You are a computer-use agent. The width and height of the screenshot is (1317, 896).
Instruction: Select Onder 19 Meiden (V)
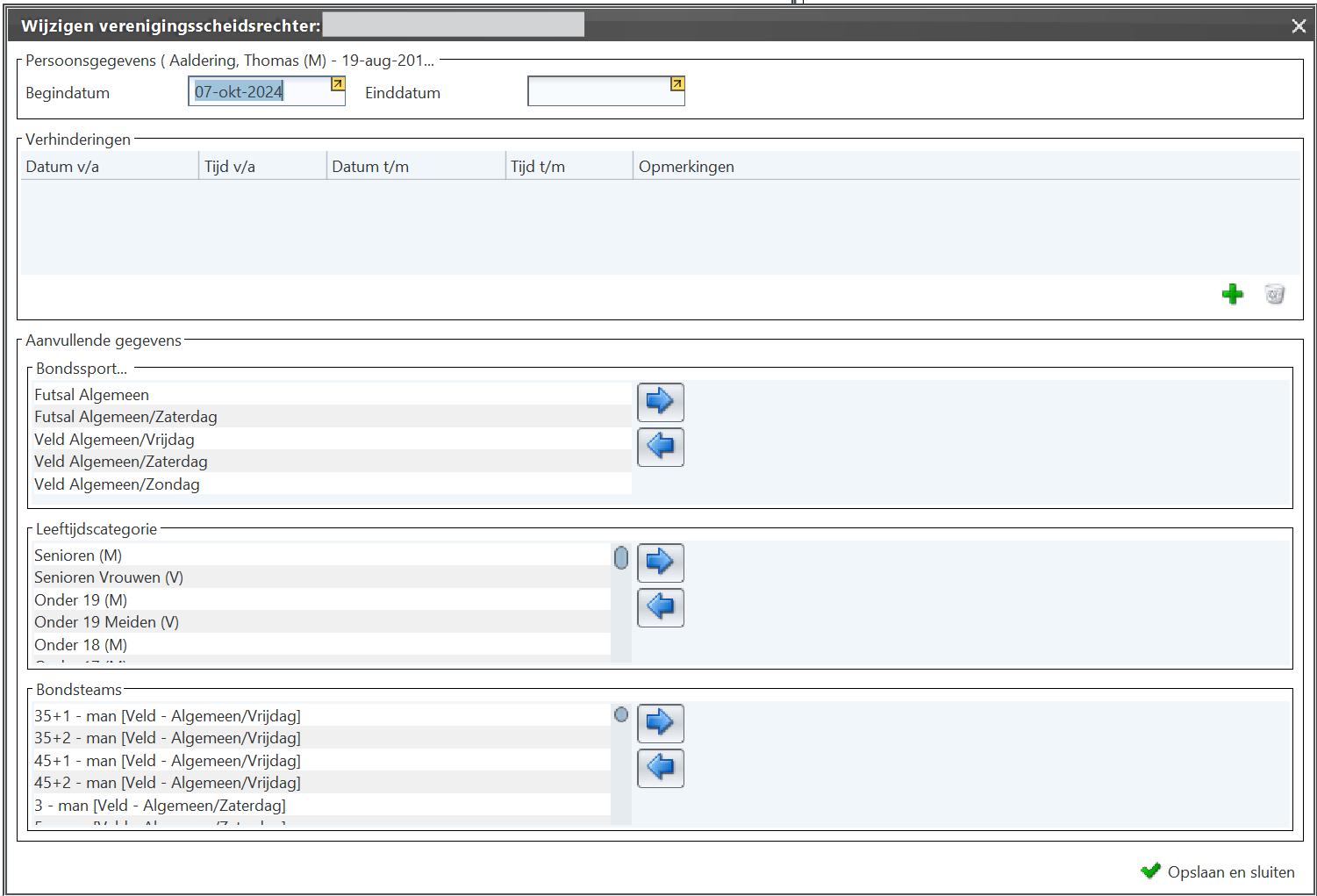pyautogui.click(x=320, y=622)
